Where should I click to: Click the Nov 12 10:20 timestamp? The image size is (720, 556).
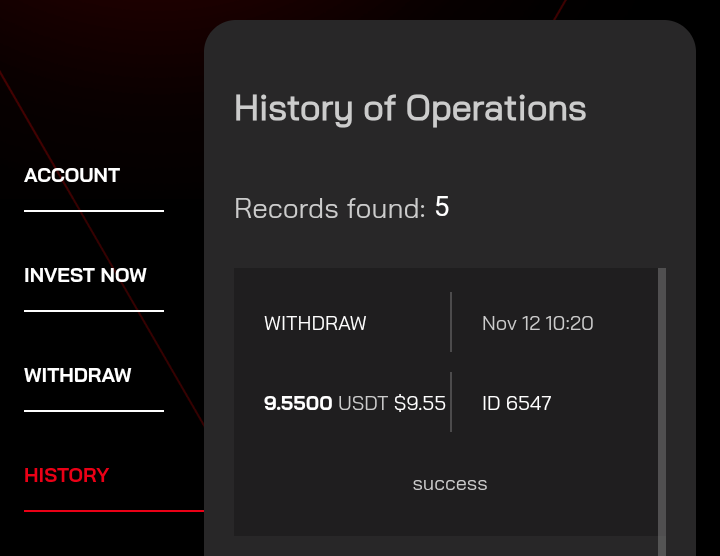click(537, 323)
